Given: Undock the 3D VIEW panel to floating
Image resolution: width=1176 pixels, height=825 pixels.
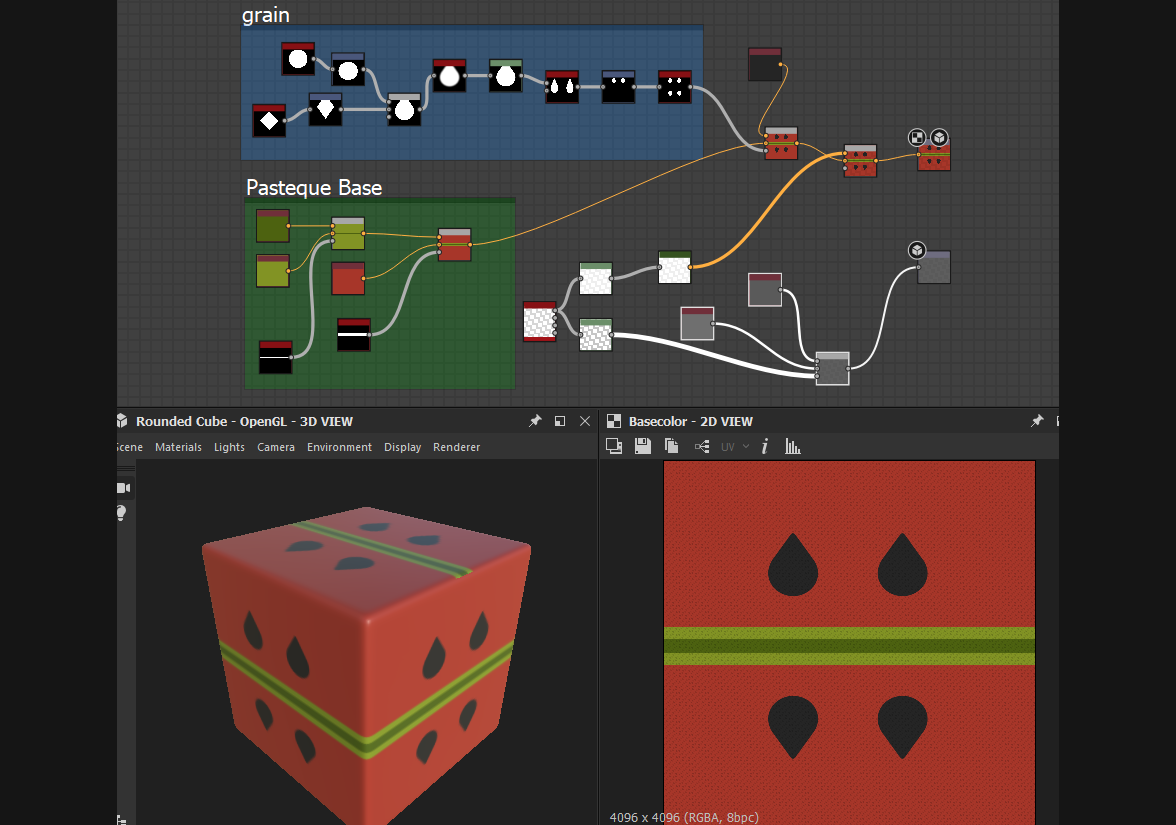Looking at the screenshot, I should click(560, 421).
